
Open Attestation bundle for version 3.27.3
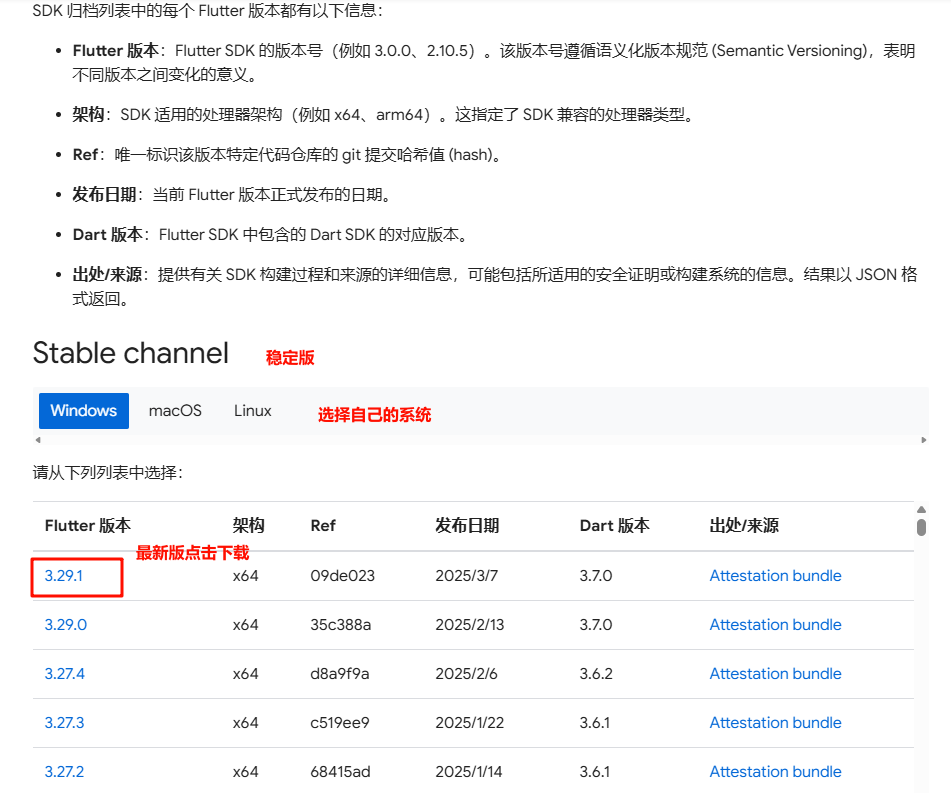point(775,722)
